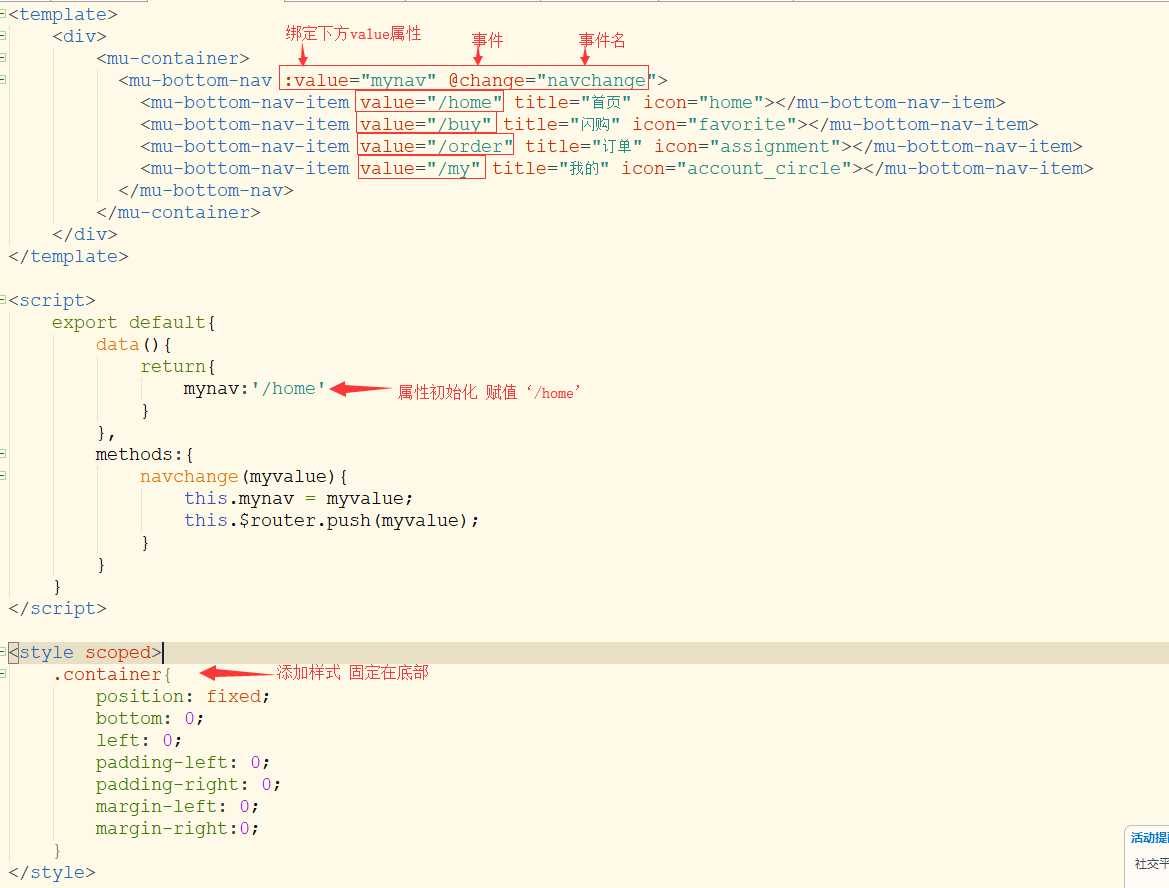Image resolution: width=1169 pixels, height=888 pixels.
Task: Click value="/order" in the nav item
Action: click(x=436, y=146)
